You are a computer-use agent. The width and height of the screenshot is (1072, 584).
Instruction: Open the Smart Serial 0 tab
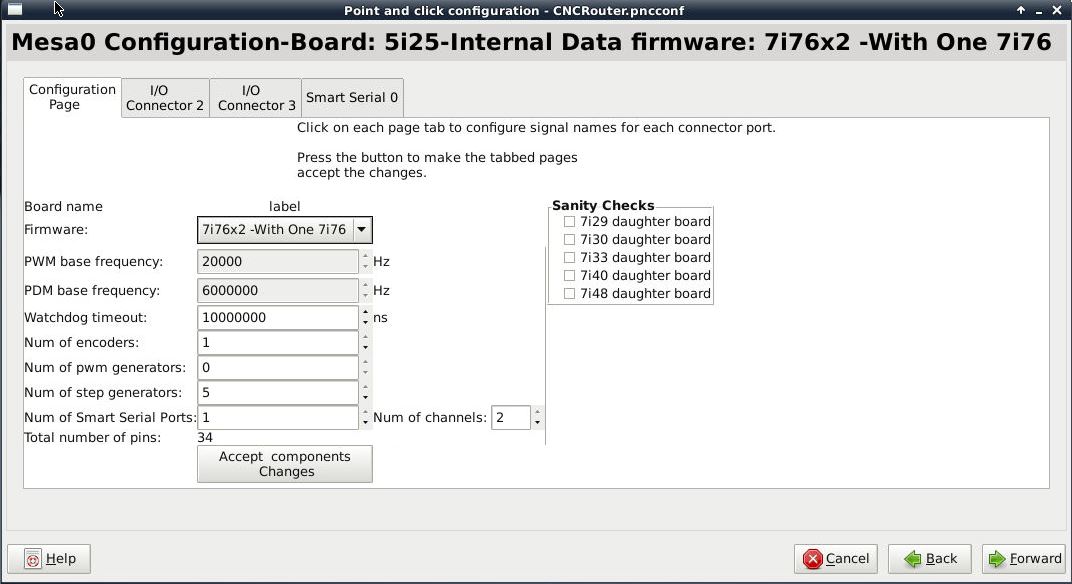(x=352, y=98)
